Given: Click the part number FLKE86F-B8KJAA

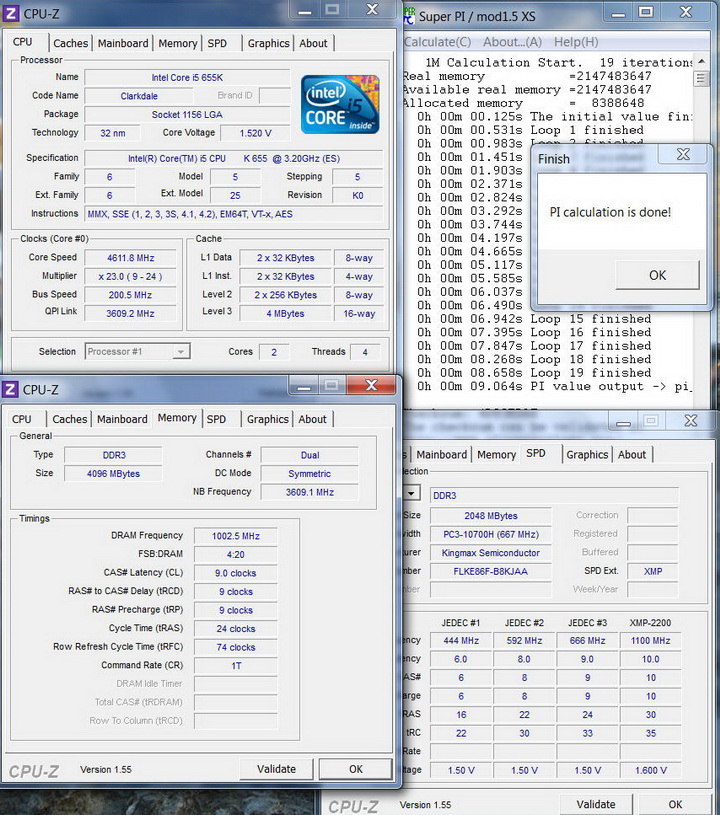Looking at the screenshot, I should click(491, 571).
